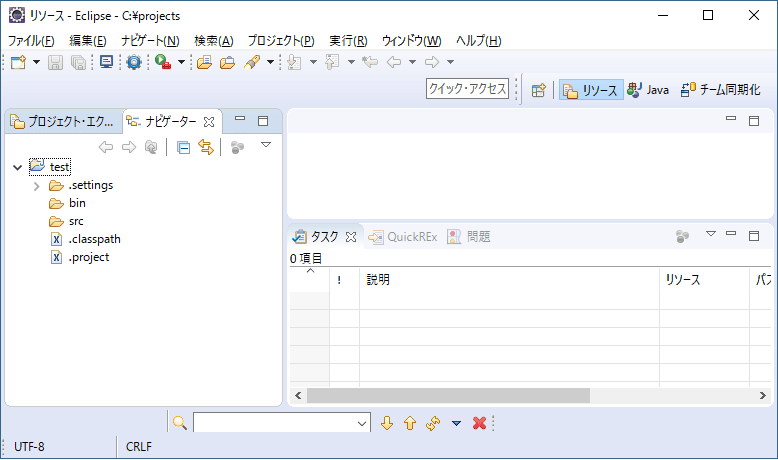Click the main toolbar Back arrow
Viewport: 778px width, 460px height.
pos(393,62)
